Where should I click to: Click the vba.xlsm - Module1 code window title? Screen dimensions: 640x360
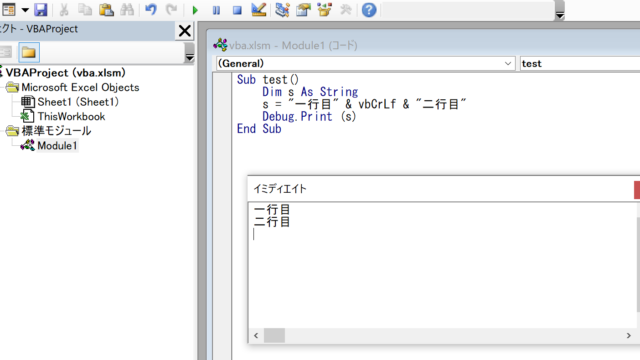(x=293, y=45)
